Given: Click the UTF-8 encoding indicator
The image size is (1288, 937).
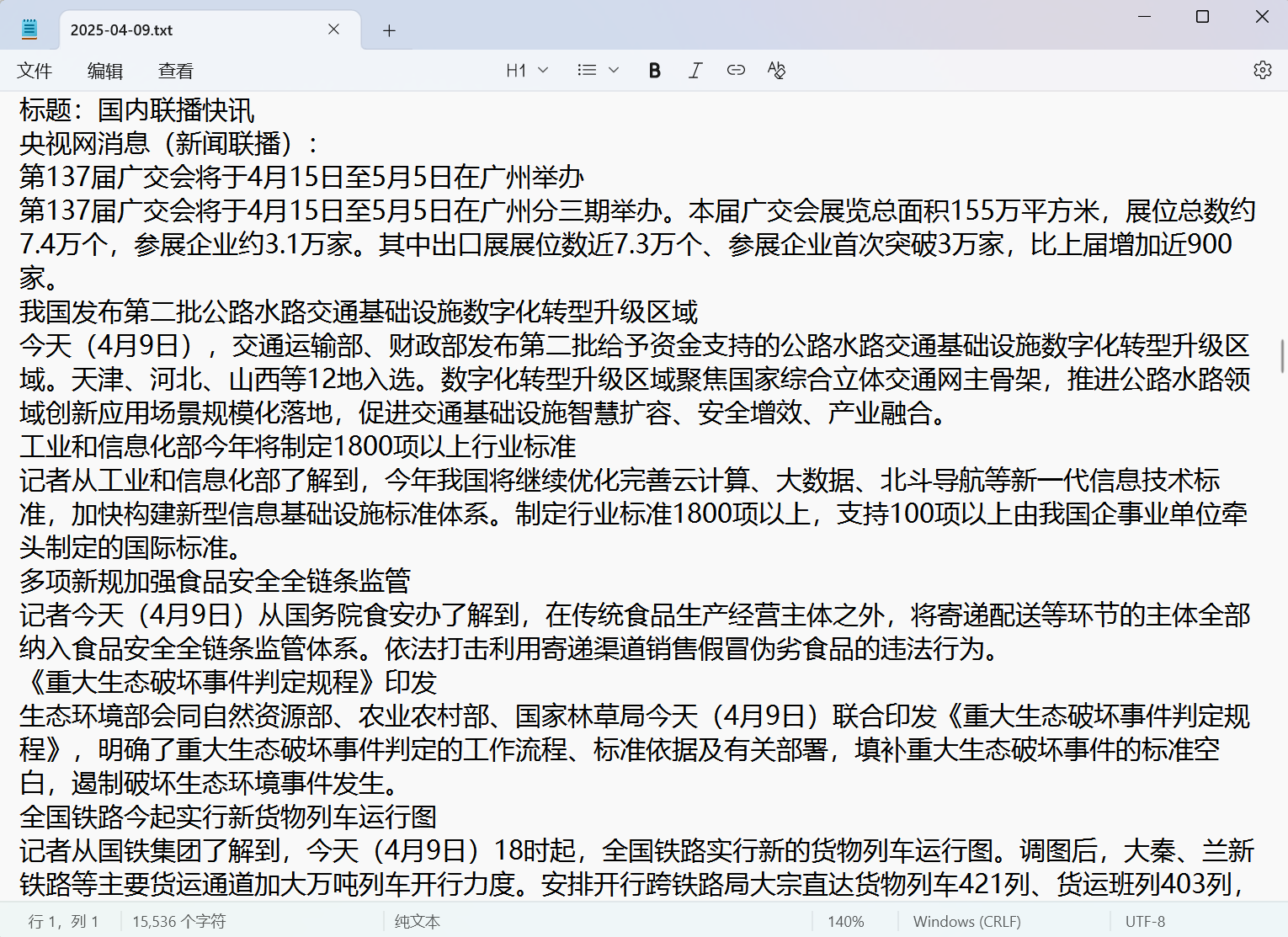Looking at the screenshot, I should pos(1145,922).
